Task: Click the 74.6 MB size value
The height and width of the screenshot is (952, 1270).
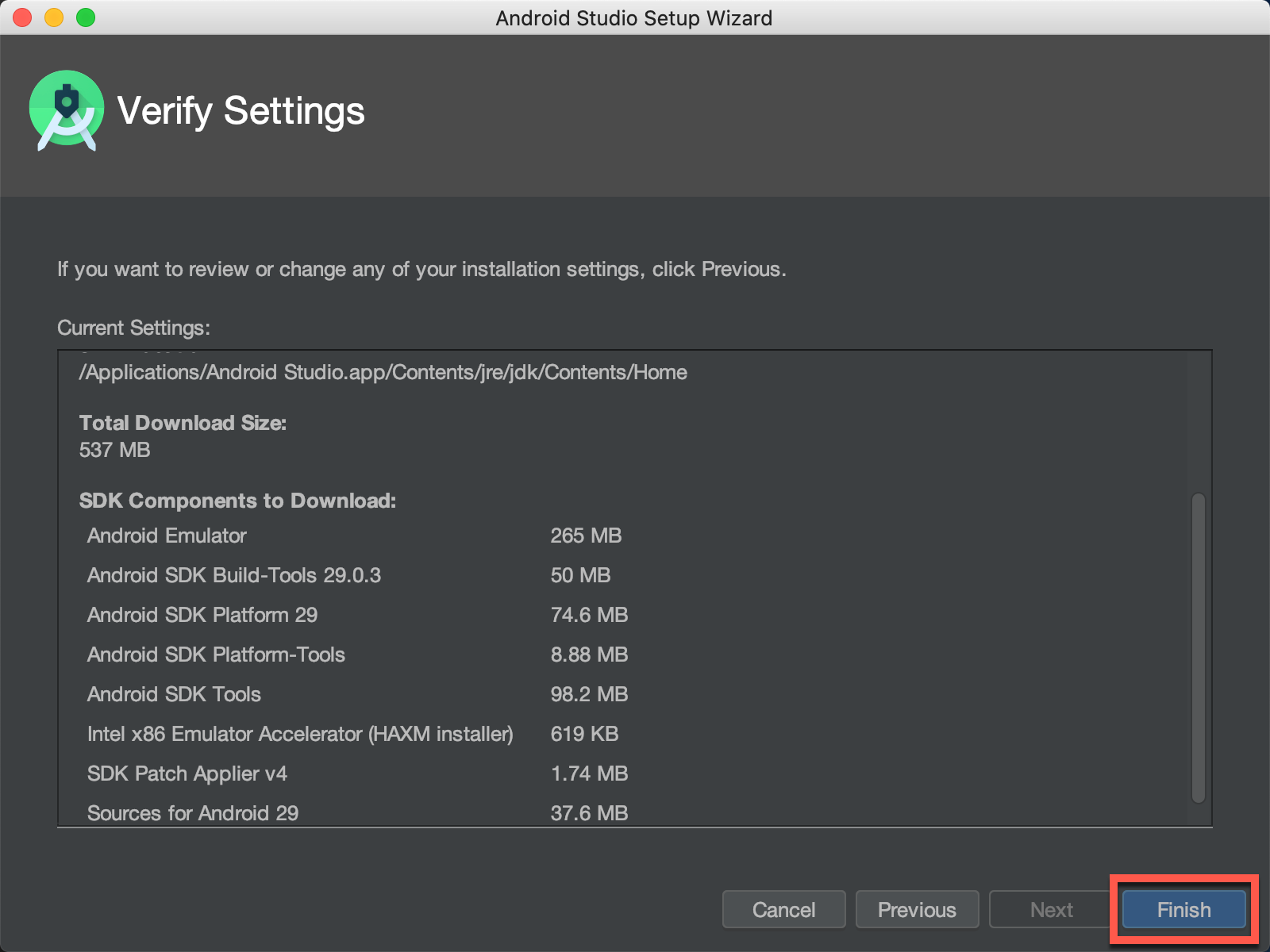Action: click(589, 615)
